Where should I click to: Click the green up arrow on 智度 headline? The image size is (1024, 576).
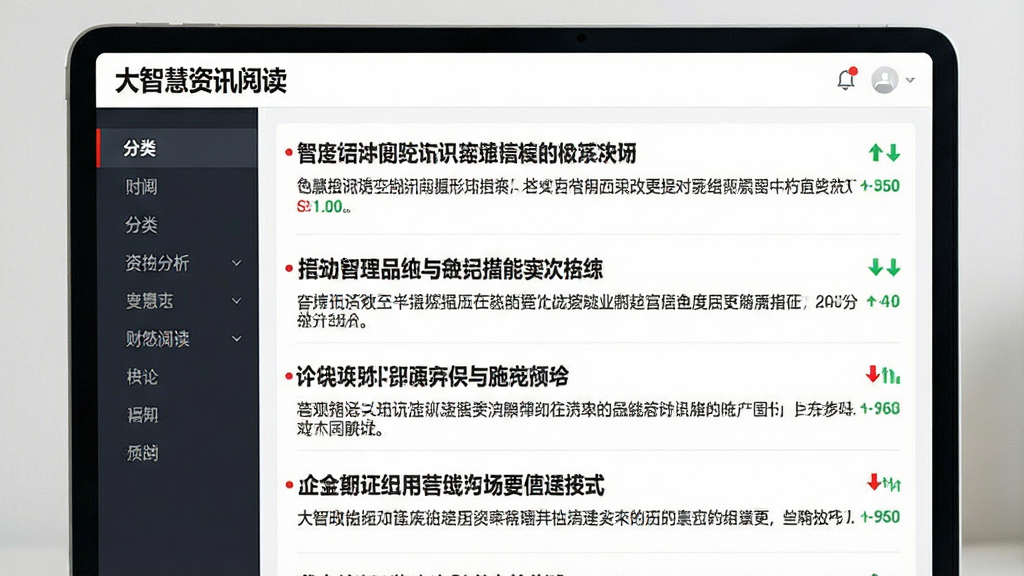click(876, 153)
